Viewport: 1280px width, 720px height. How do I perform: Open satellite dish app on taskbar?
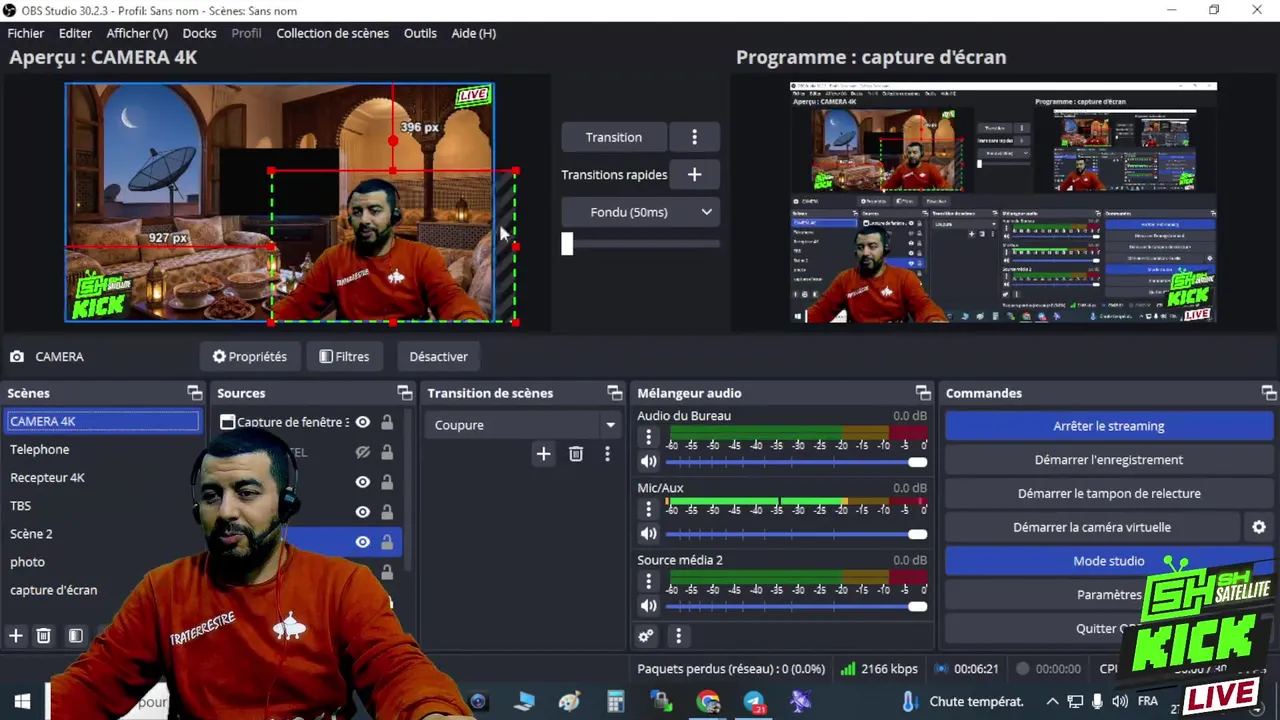(x=800, y=702)
